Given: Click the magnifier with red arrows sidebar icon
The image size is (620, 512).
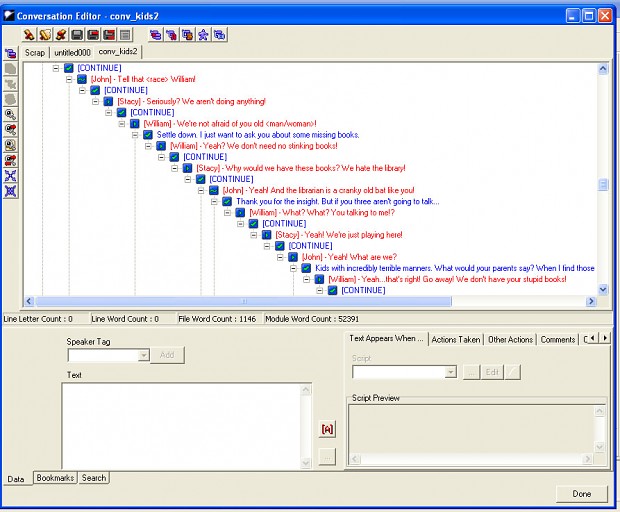Looking at the screenshot, I should (11, 161).
